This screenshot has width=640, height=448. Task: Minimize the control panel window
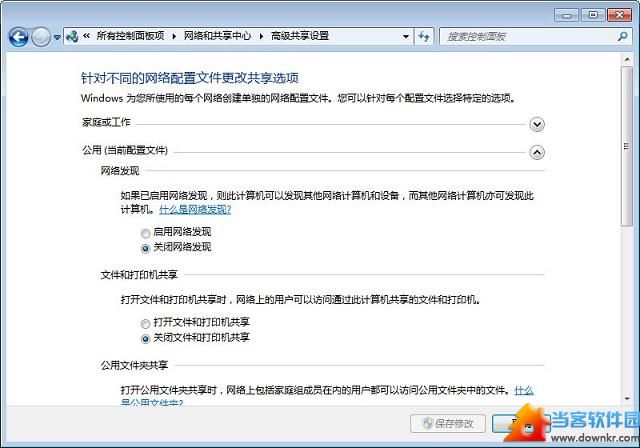tap(566, 16)
